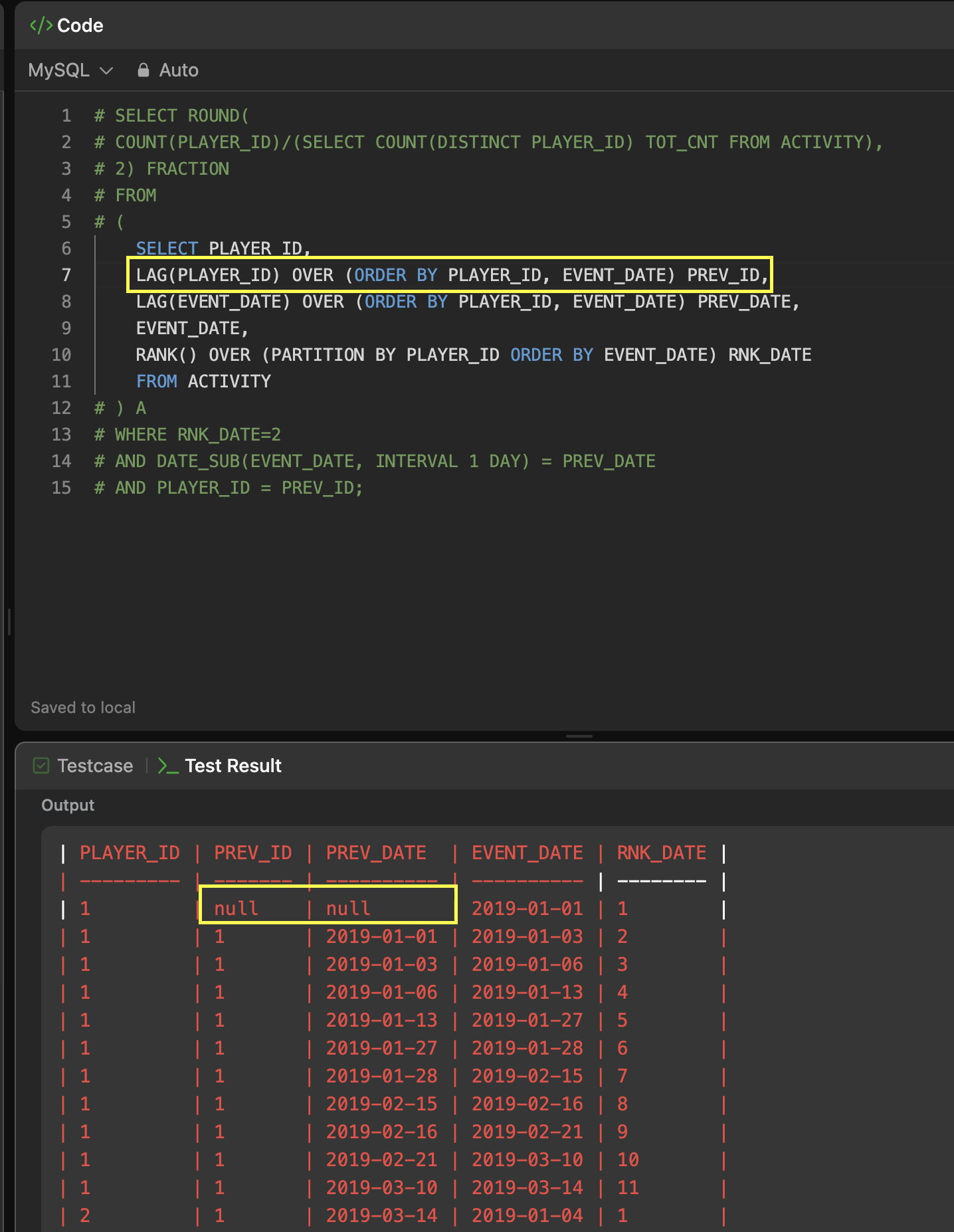Click the RNK_DATE column header in output
The width and height of the screenshot is (954, 1232).
pos(662,853)
